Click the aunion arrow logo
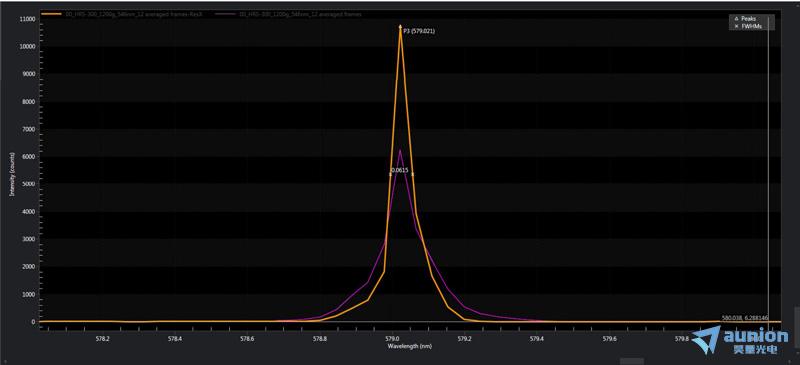 (706, 339)
